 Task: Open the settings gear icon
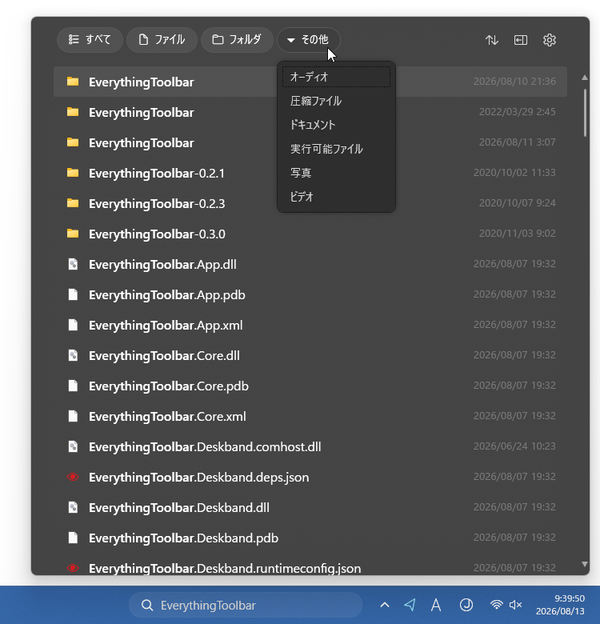pyautogui.click(x=549, y=40)
